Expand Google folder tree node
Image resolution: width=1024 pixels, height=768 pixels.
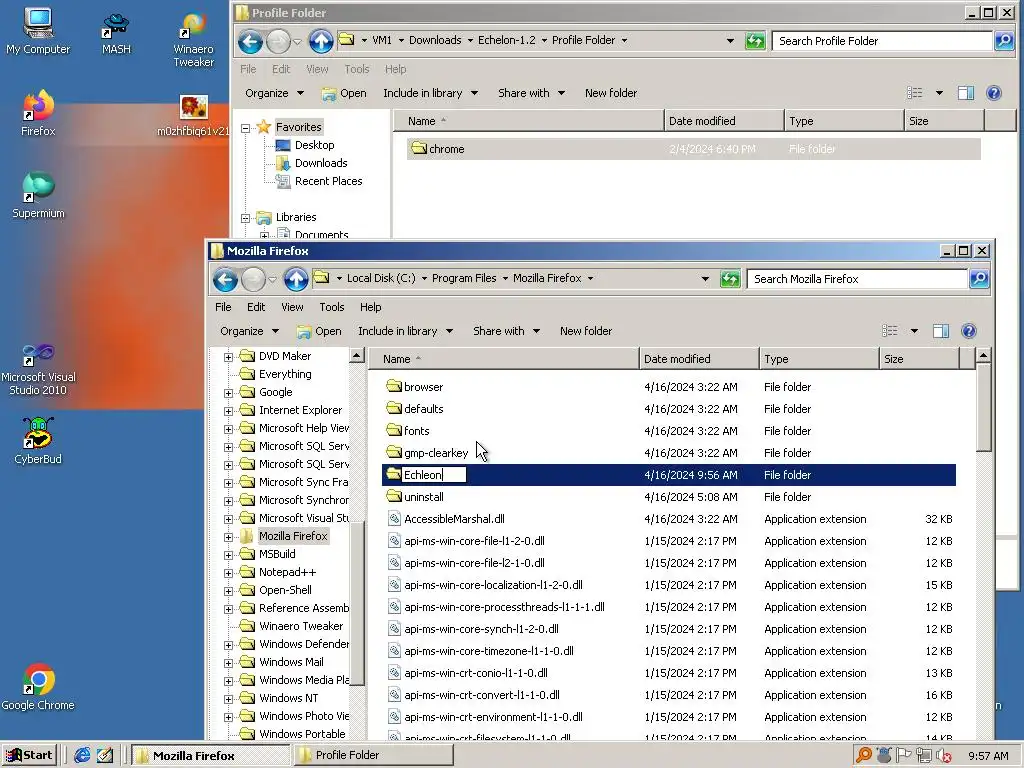(x=228, y=392)
